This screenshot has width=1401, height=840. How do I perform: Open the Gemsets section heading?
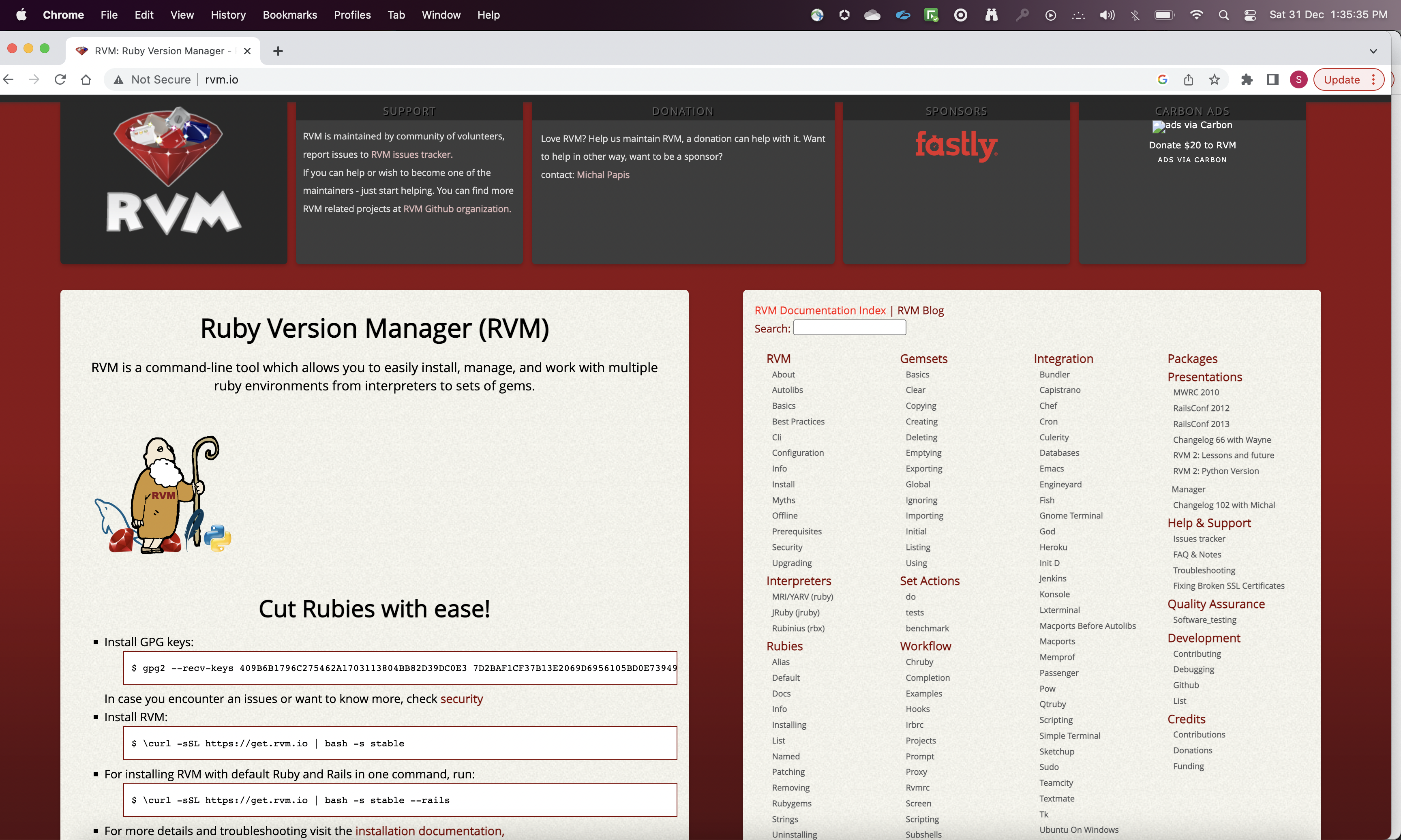(x=923, y=359)
